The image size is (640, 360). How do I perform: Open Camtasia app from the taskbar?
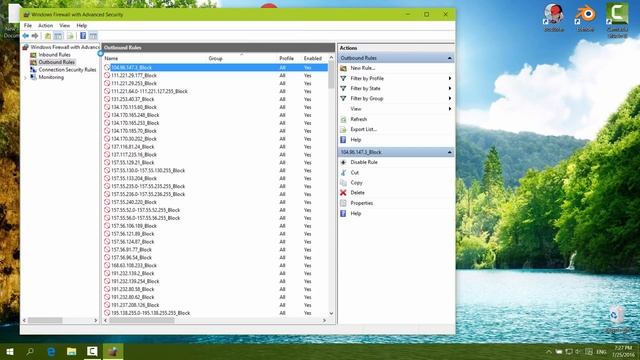click(92, 351)
